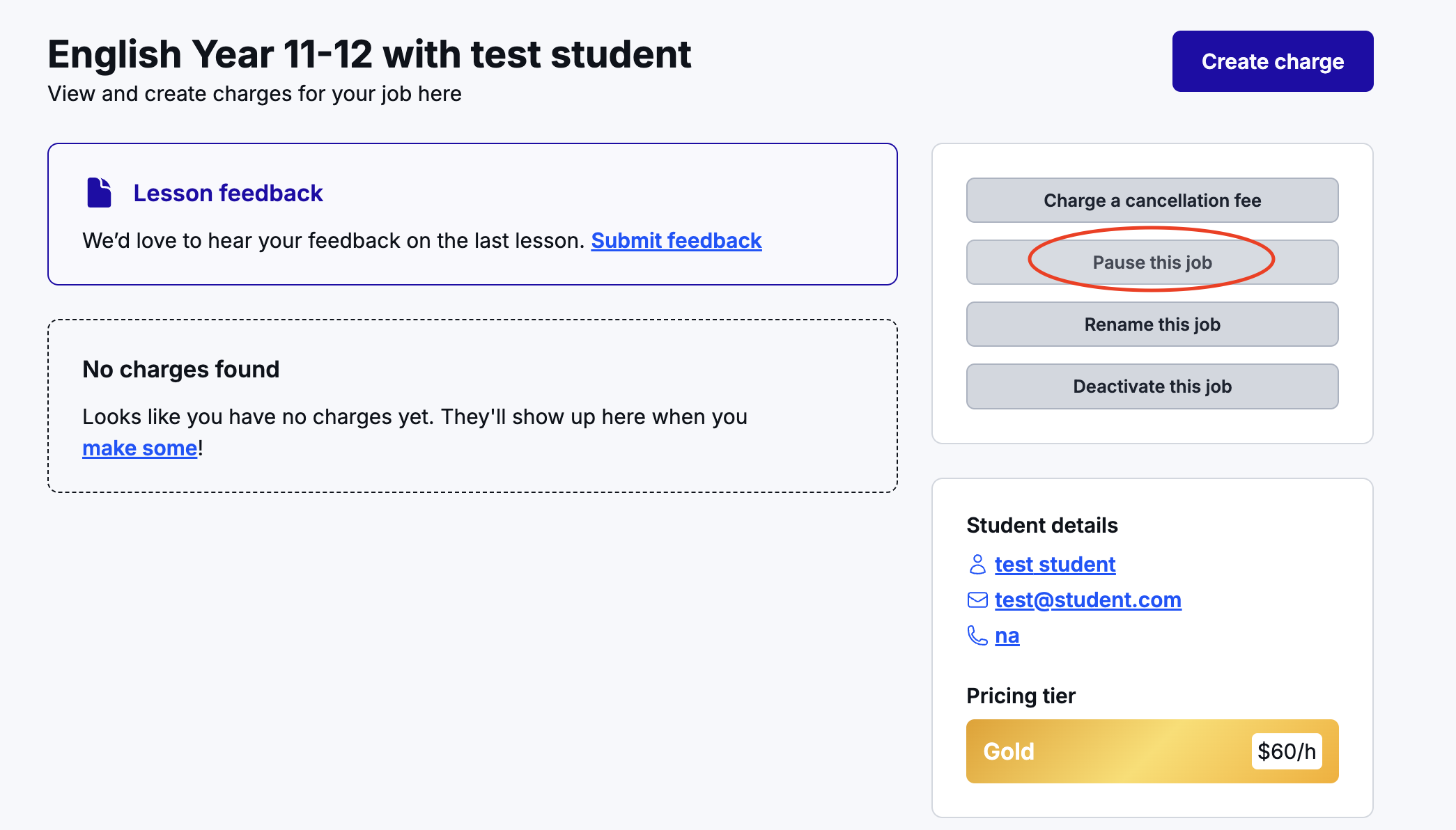Click the Lesson feedback heading
The width and height of the screenshot is (1456, 830).
coord(228,193)
